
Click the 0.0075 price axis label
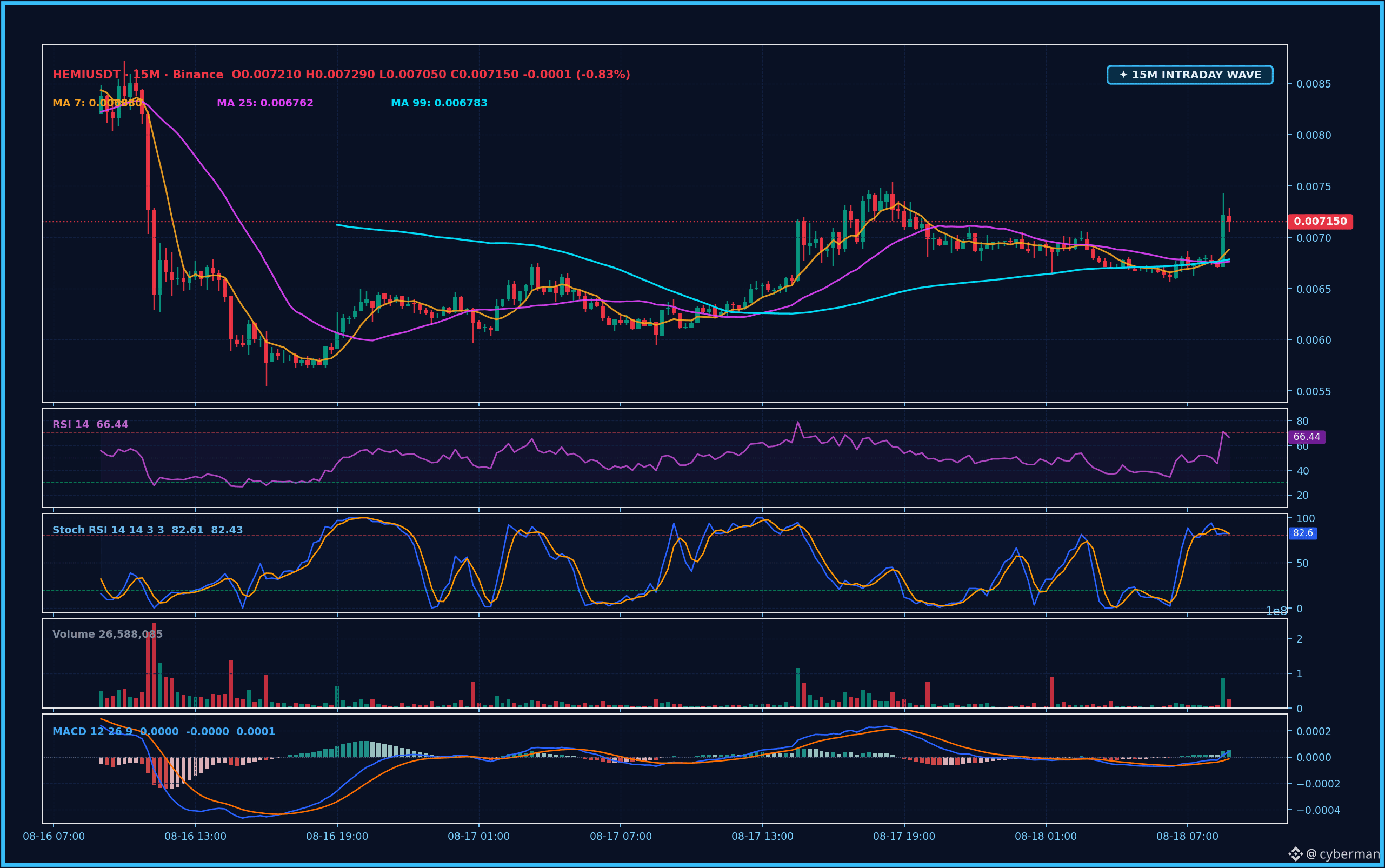[1314, 186]
